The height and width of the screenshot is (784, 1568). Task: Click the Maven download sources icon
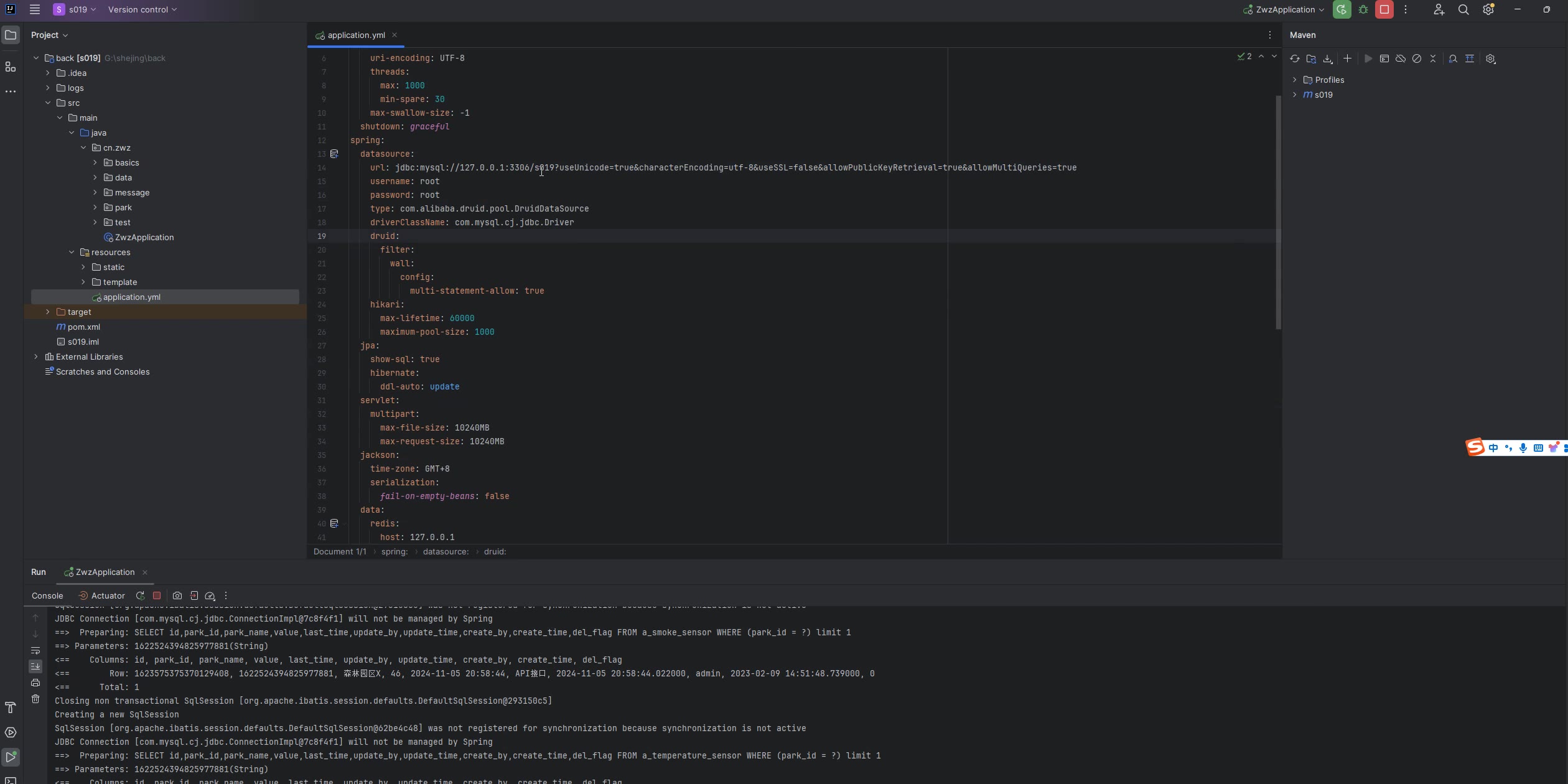(x=1328, y=58)
